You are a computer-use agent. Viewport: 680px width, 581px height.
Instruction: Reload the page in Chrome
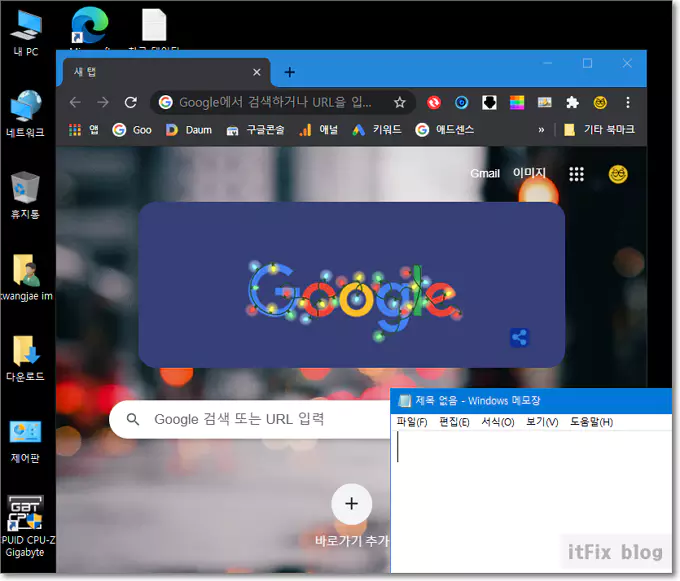(x=131, y=102)
